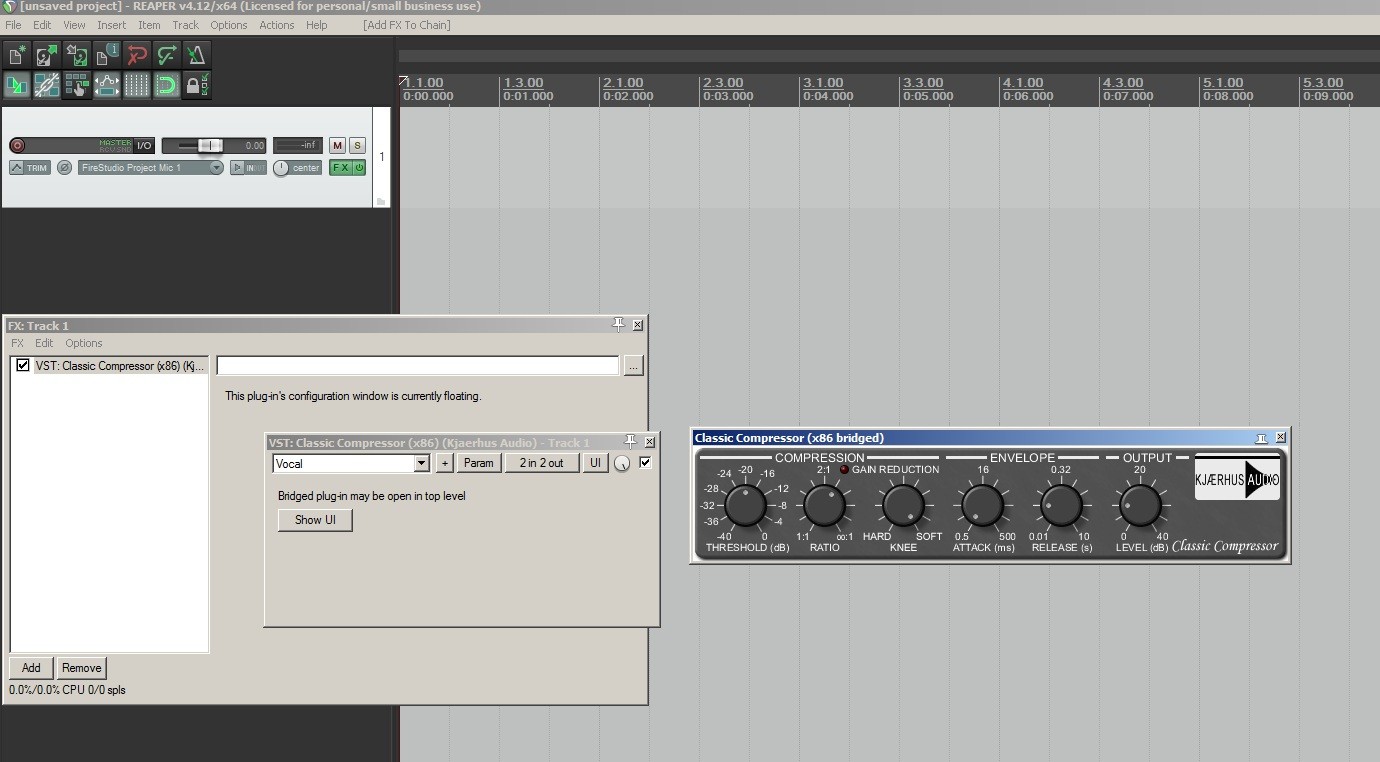Open the Insert menu
This screenshot has width=1380, height=762.
(x=111, y=25)
